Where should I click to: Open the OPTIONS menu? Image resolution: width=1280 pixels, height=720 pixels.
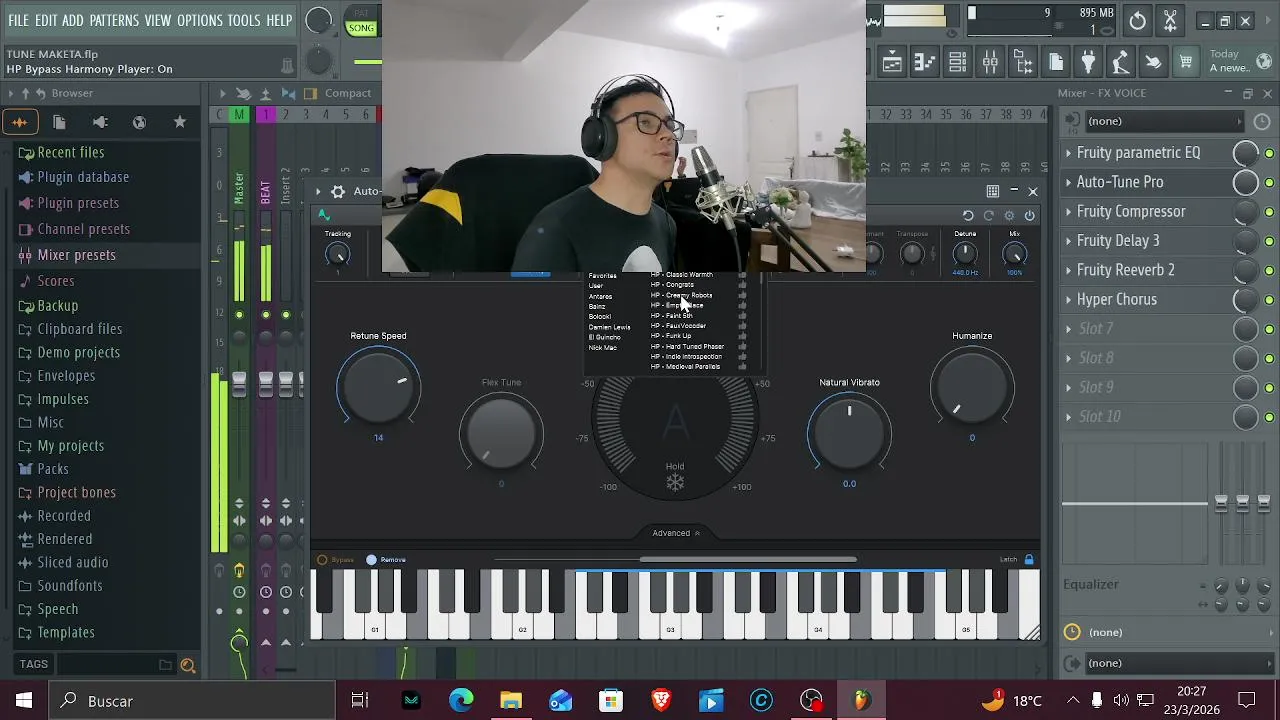pyautogui.click(x=199, y=20)
